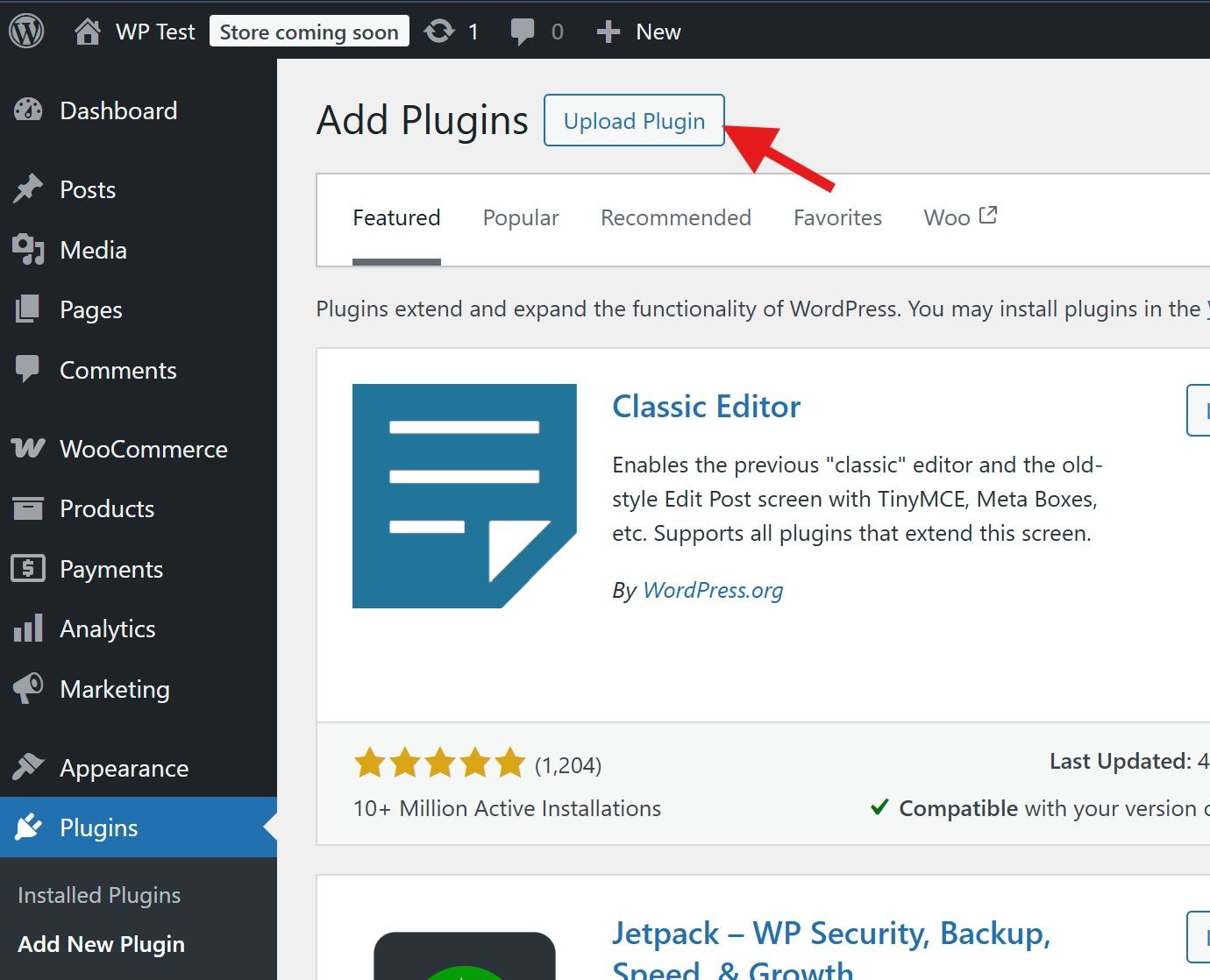Click the WordPress logo icon
This screenshot has height=980, width=1210.
pos(26,32)
